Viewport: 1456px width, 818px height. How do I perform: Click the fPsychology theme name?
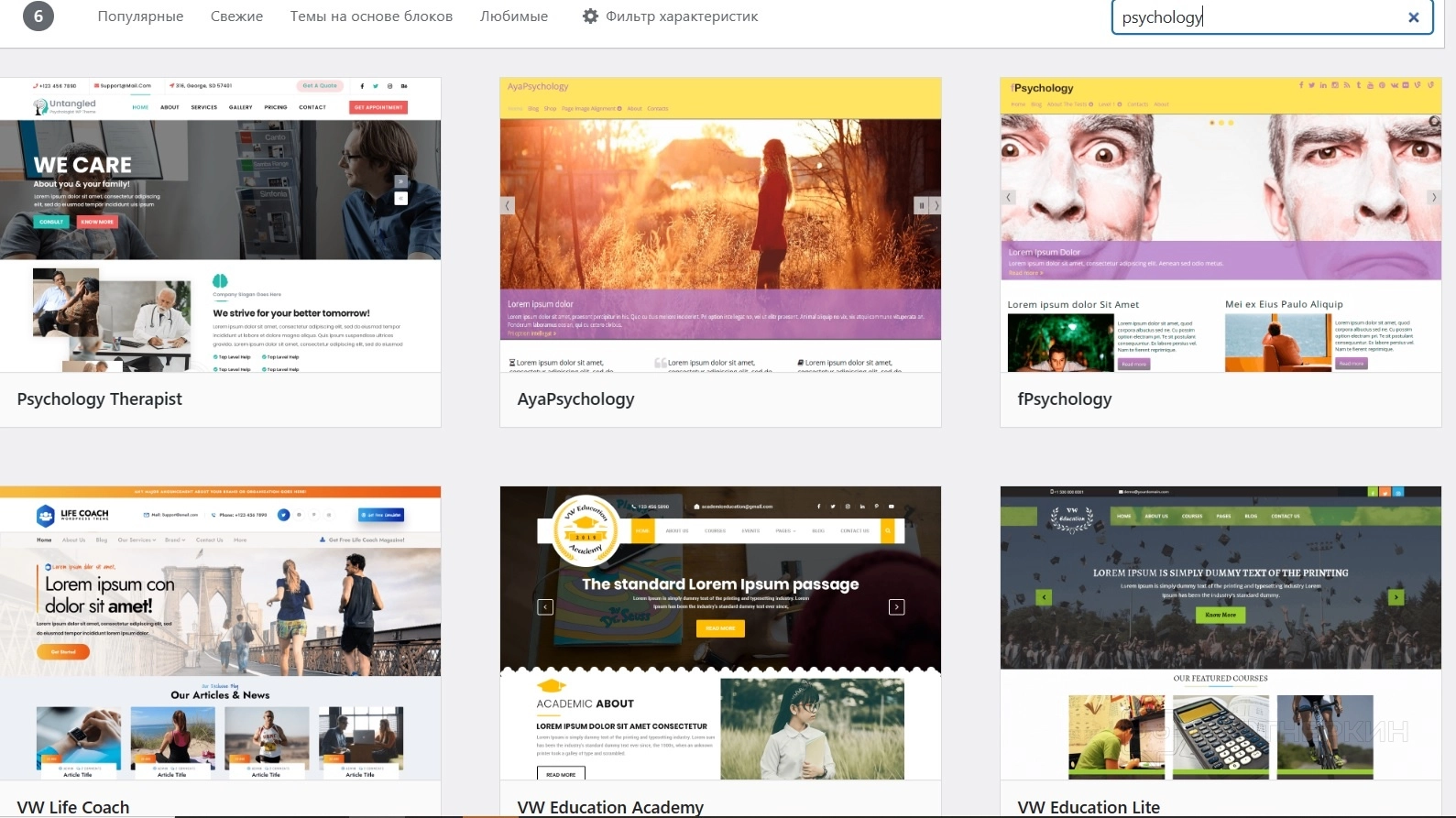[1065, 399]
